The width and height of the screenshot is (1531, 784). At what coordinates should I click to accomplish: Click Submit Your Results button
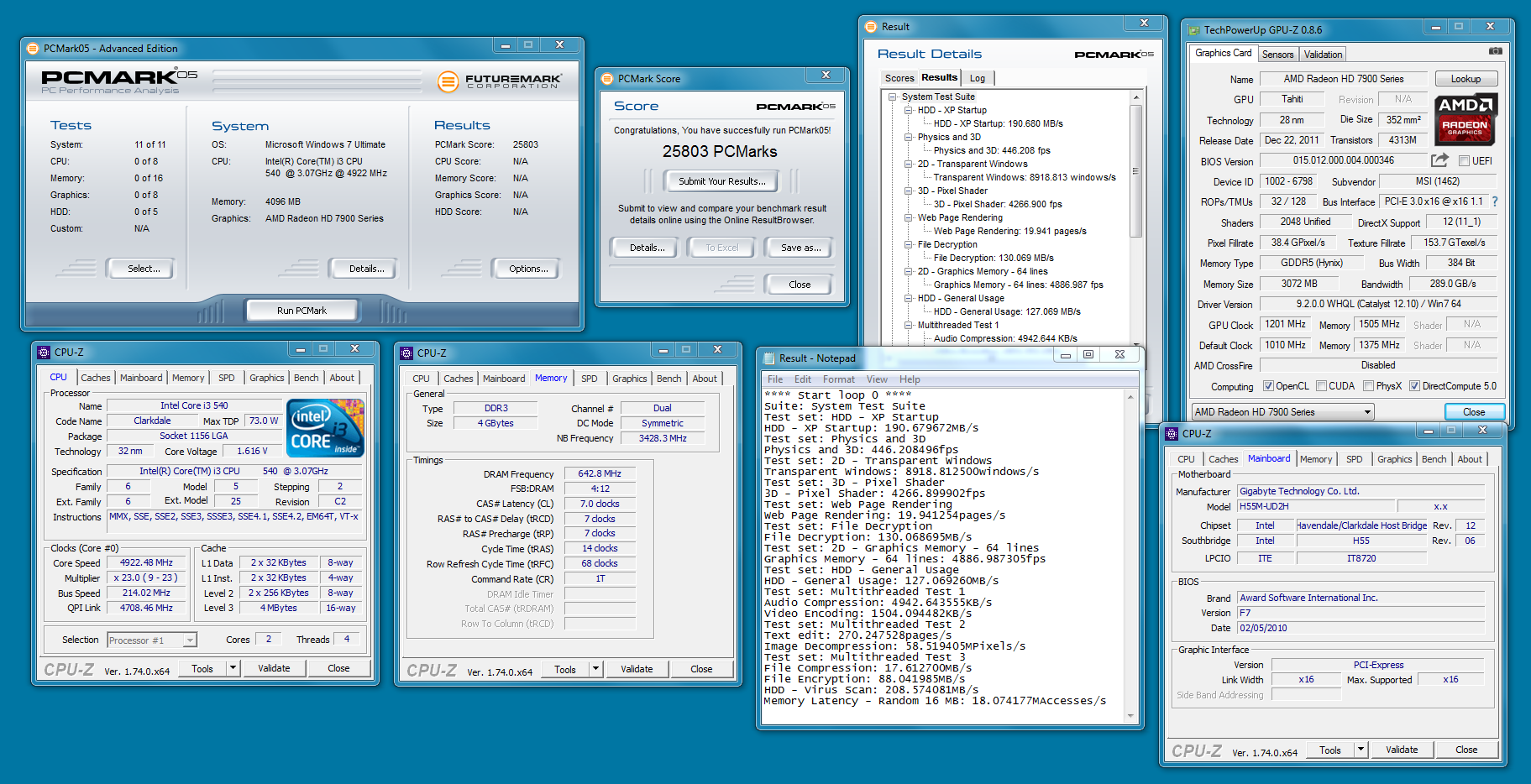(x=721, y=181)
